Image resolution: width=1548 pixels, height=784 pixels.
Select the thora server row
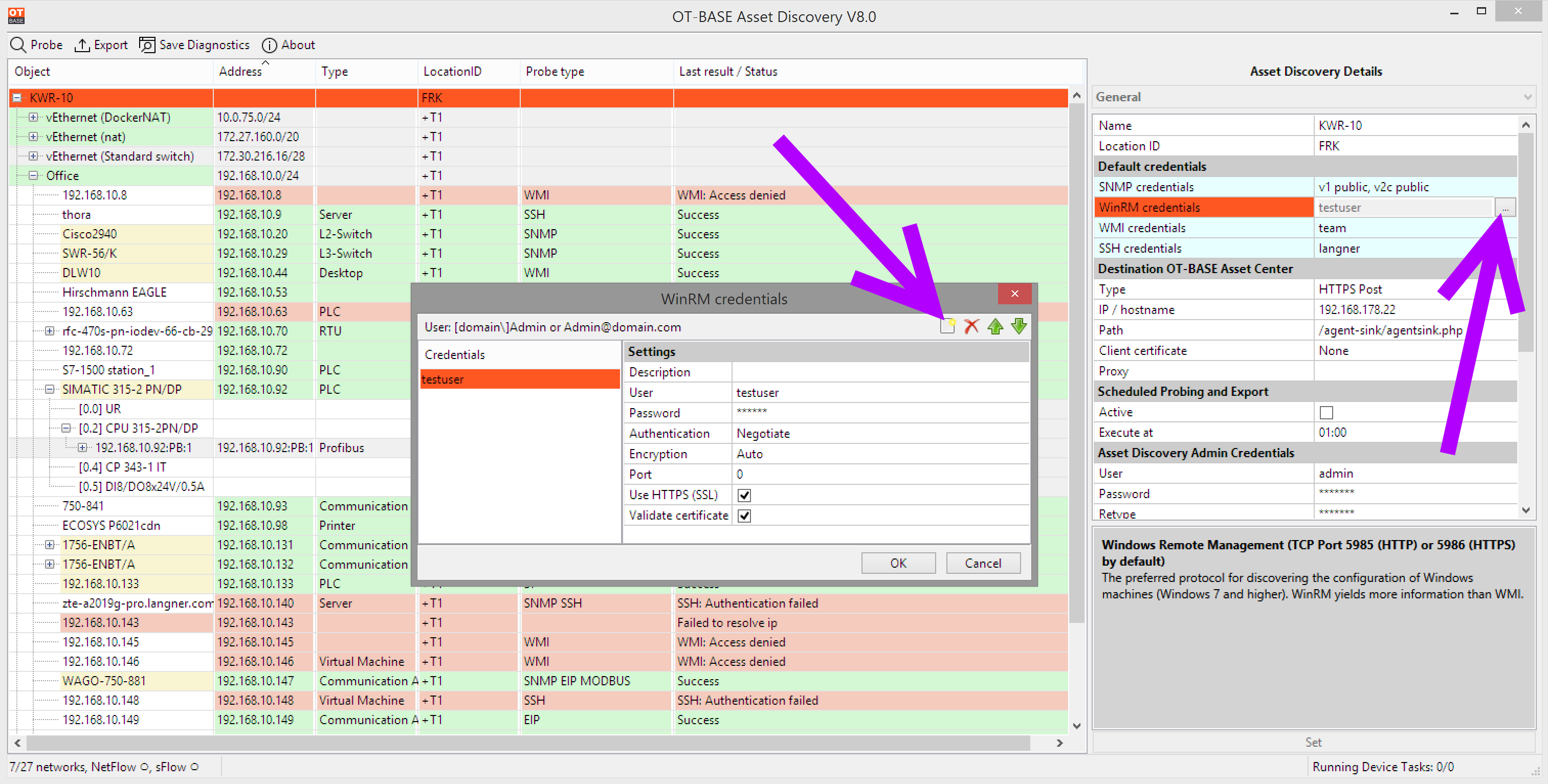pos(538,214)
